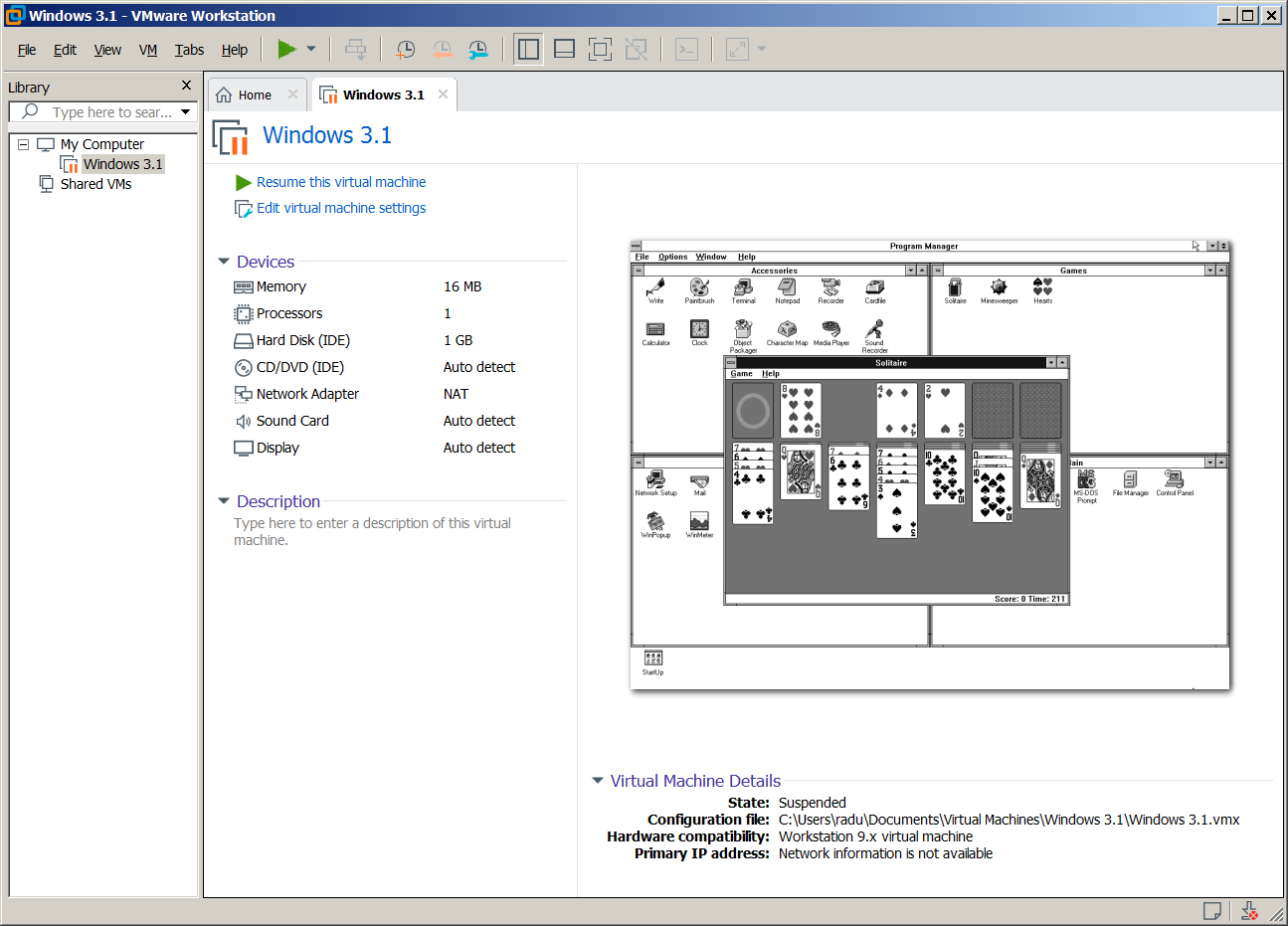Open the VM menu
The height and width of the screenshot is (926, 1288).
[x=148, y=50]
